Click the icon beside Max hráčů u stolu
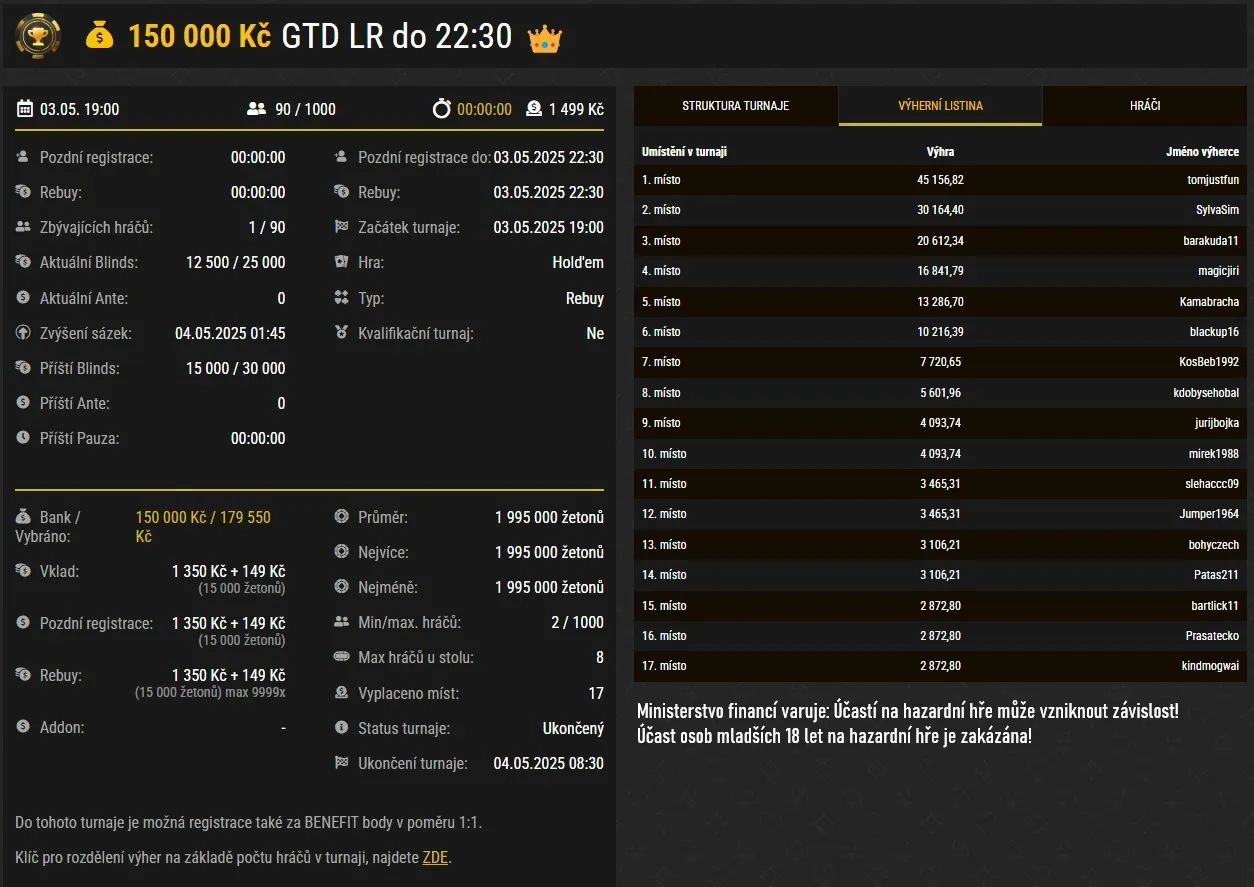1254x887 pixels. coord(342,657)
